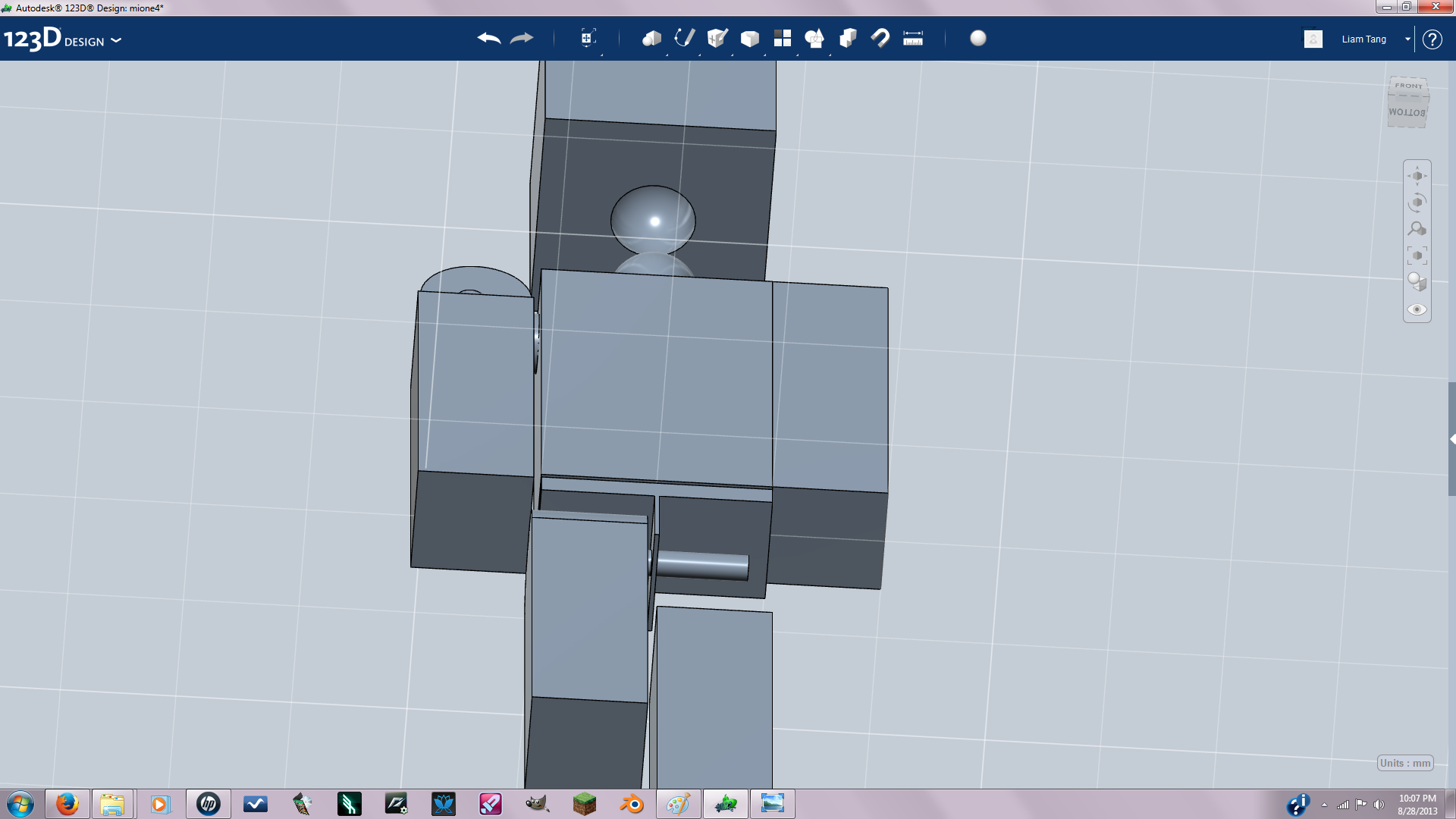Screen dimensions: 1456x819
Task: Expand the account dropdown arrow
Action: [x=1407, y=39]
